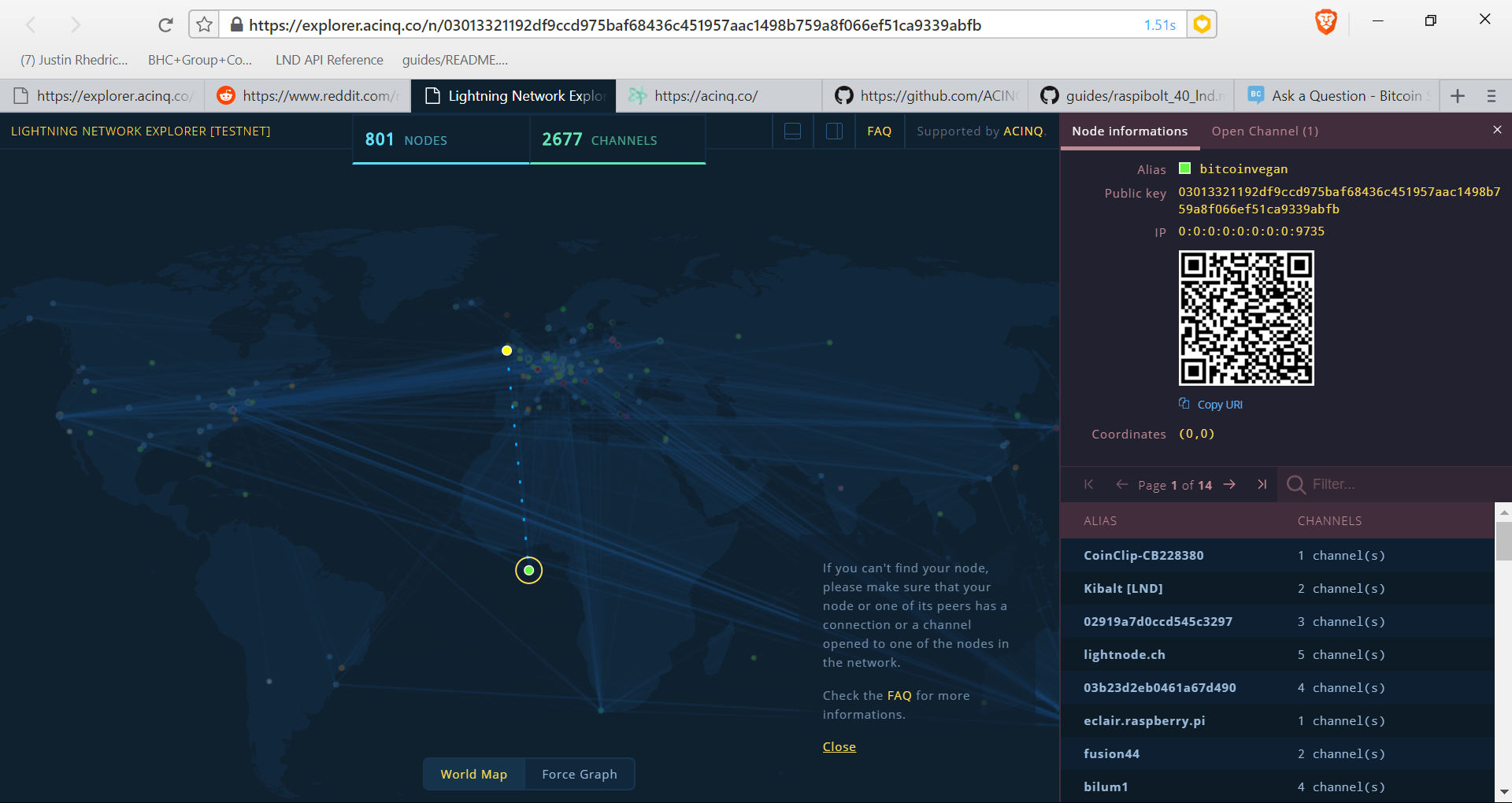
Task: Open the FAQ link in top bar
Action: coord(879,131)
